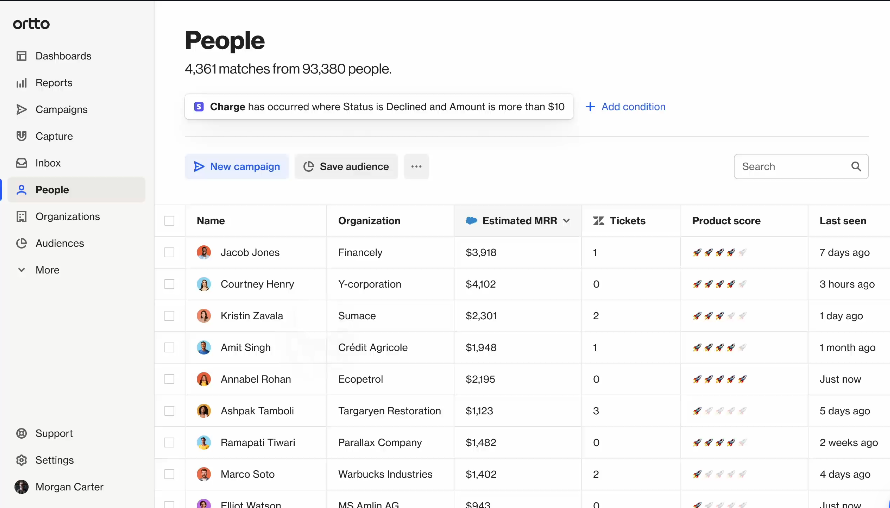Open Morgan Carter profile avatar

(x=22, y=487)
